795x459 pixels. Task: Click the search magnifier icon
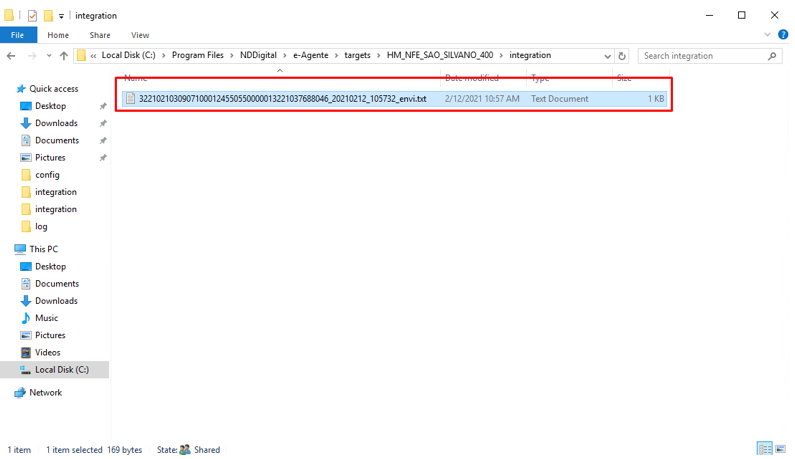(772, 56)
